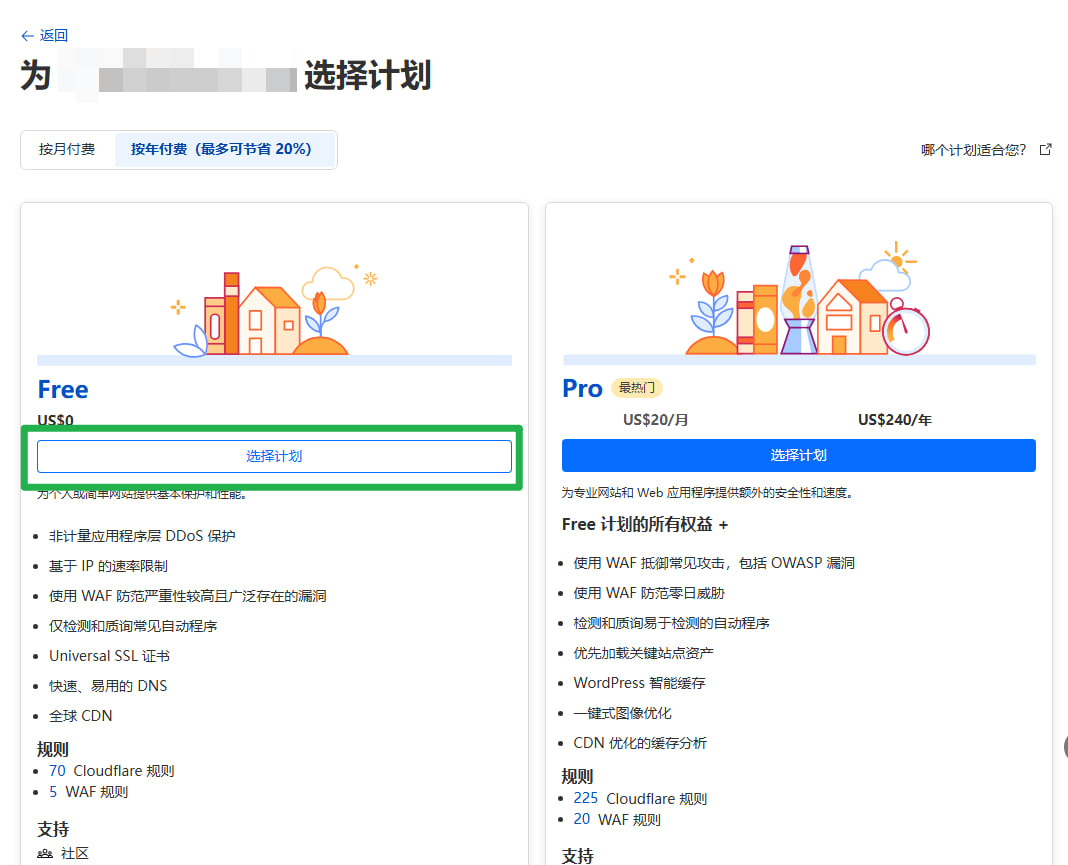Choose the Free plan 选择计划 button

(x=274, y=456)
